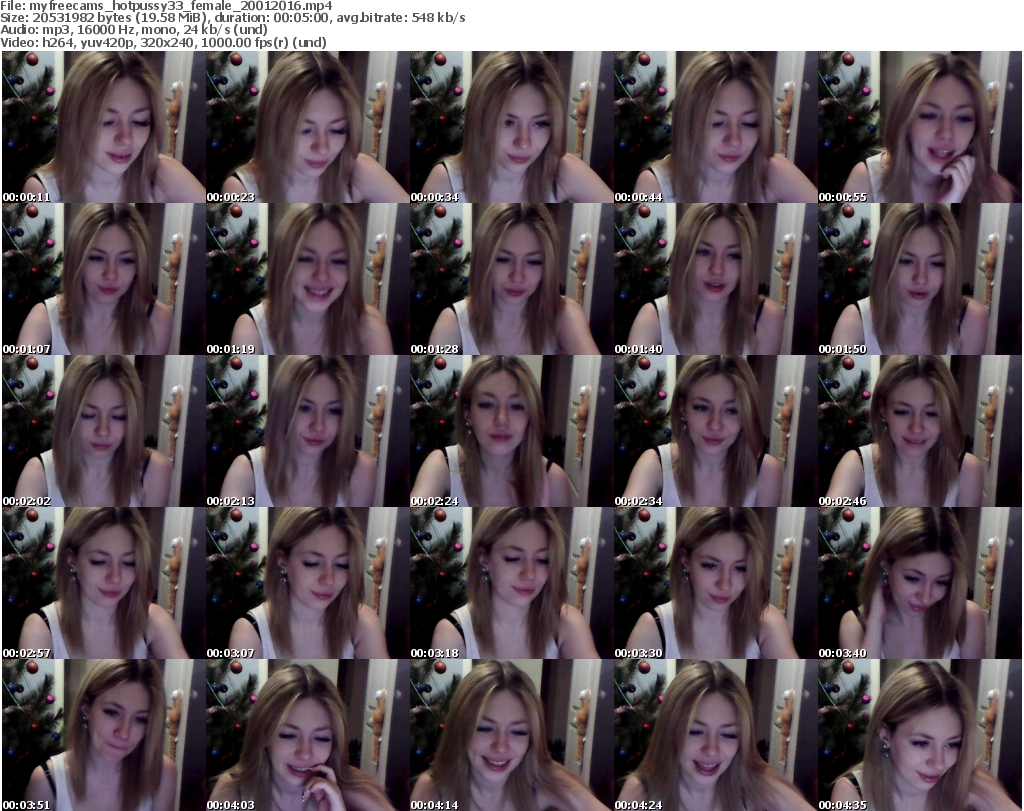Screen dimensions: 1024x811
Task: Click the 'Size: 20531982 bytes' header line
Action: pos(233,18)
